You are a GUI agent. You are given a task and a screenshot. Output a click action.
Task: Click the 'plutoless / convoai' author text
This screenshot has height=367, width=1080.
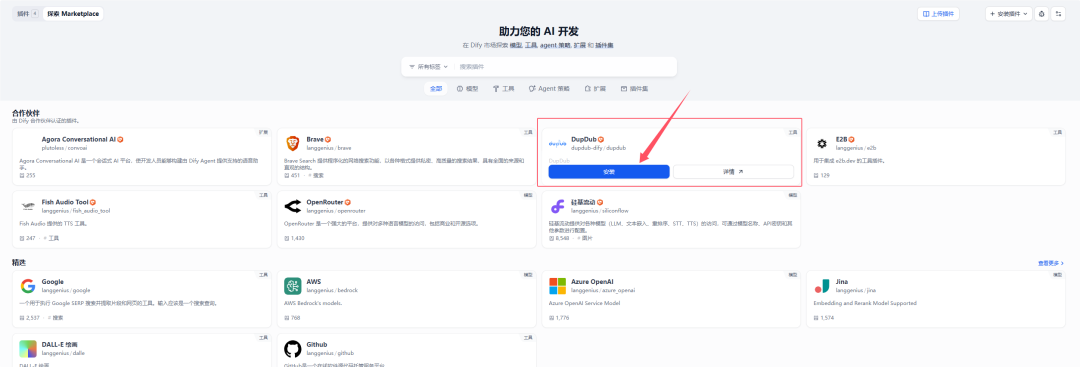(65, 148)
